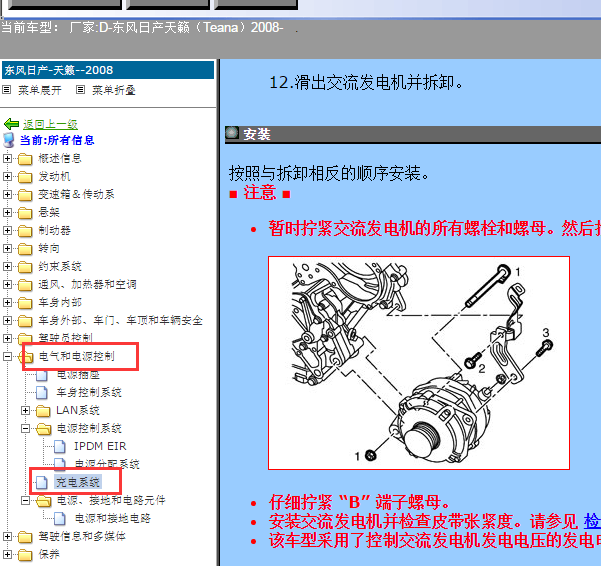Click the folder icon for 悬架
Screen dimensions: 601x566
tap(25, 213)
